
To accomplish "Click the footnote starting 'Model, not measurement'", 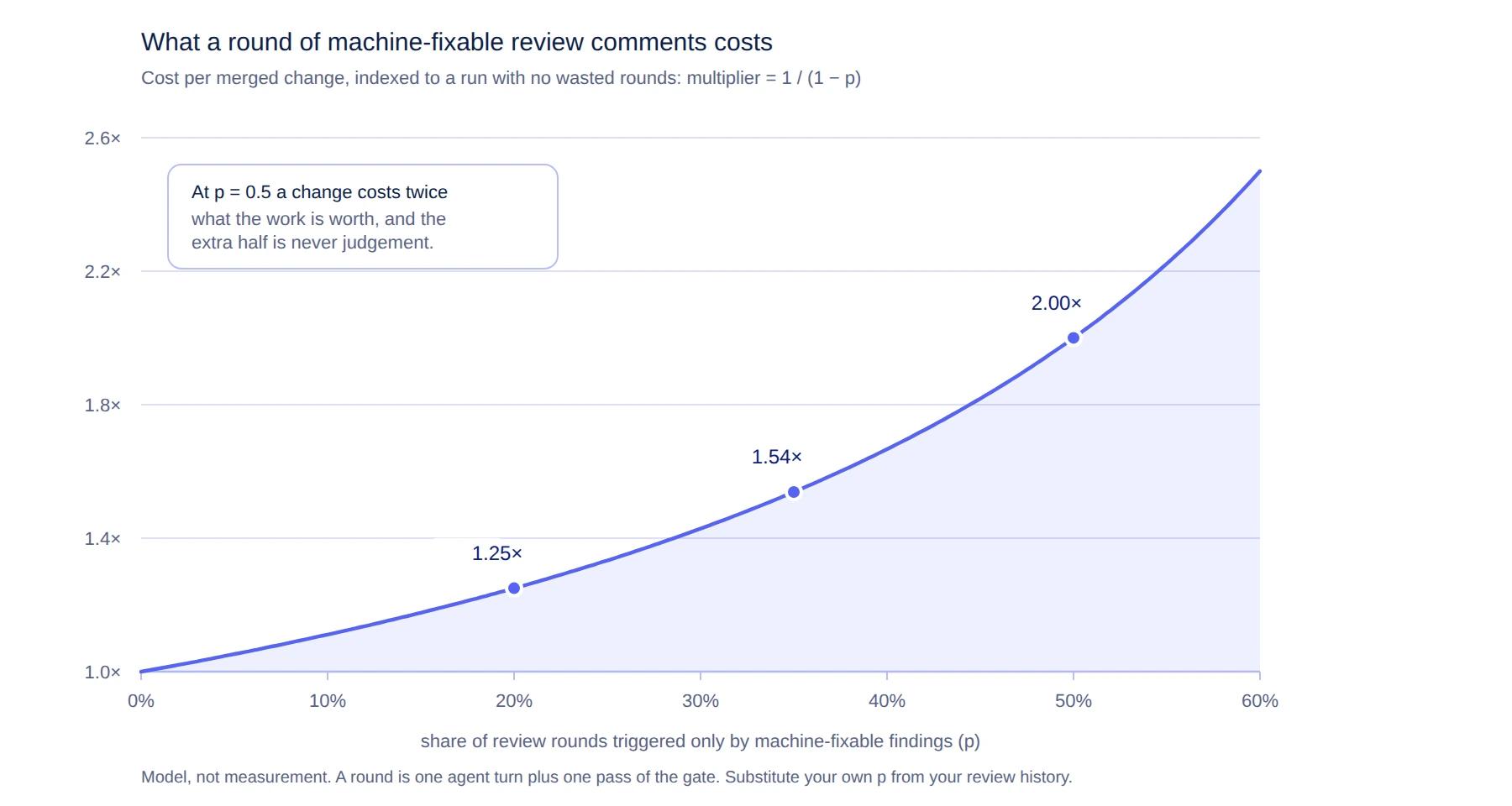I will [x=606, y=777].
